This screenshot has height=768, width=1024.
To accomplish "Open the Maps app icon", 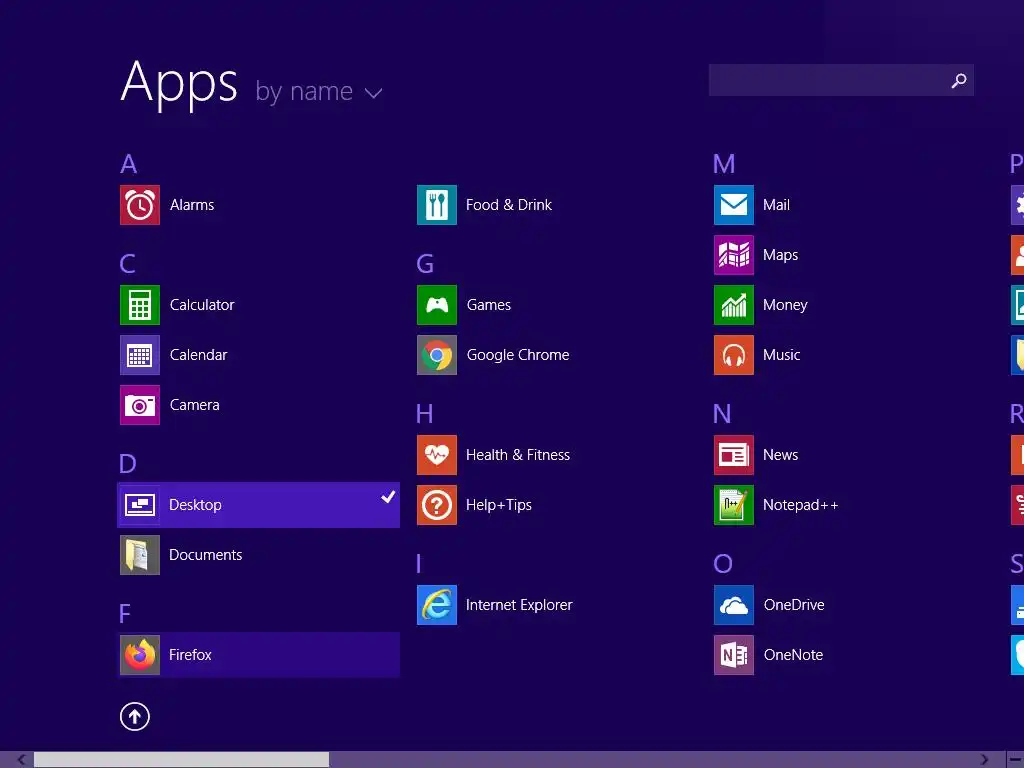I will [x=734, y=255].
